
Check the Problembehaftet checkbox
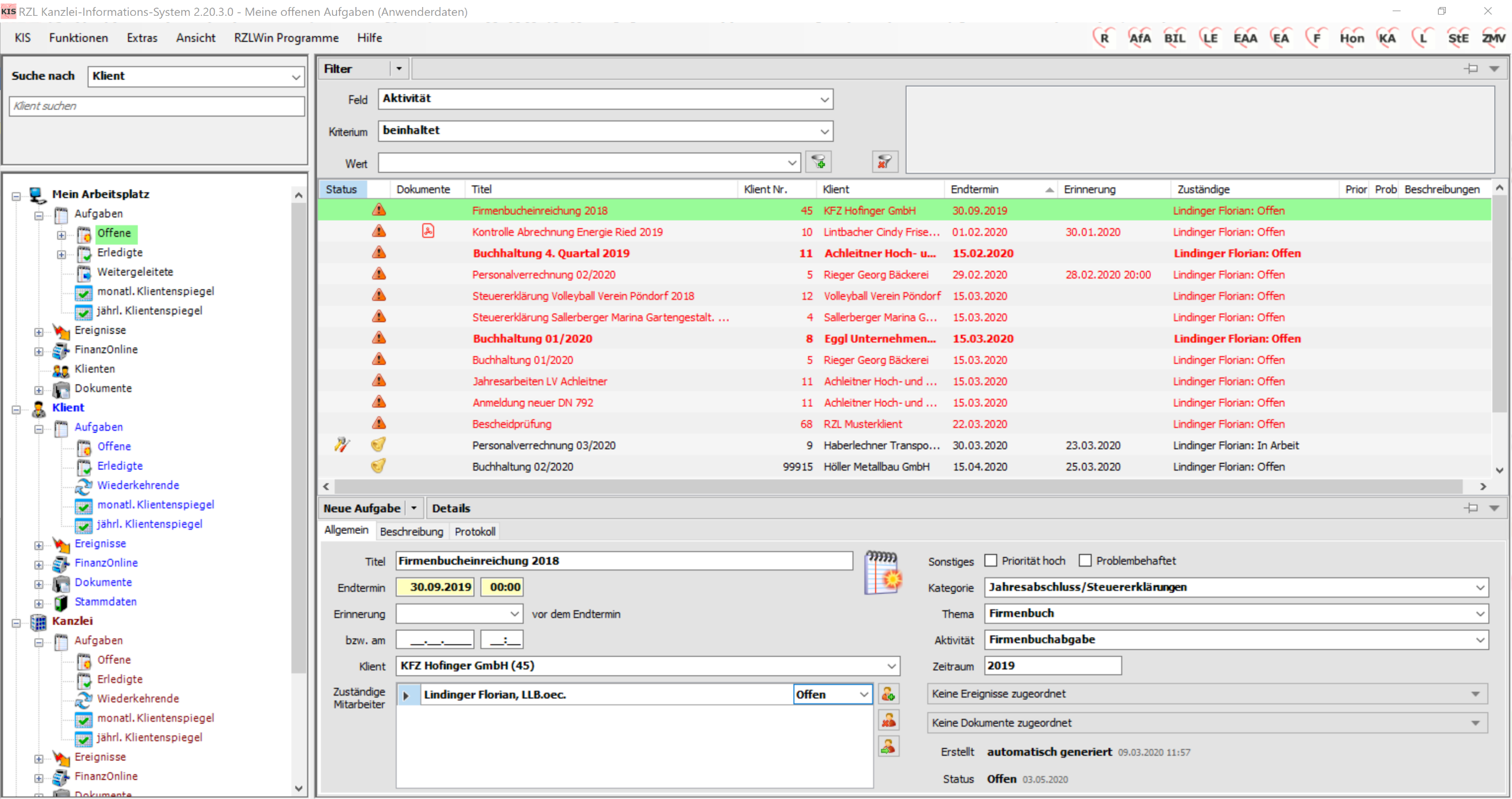coord(1085,561)
